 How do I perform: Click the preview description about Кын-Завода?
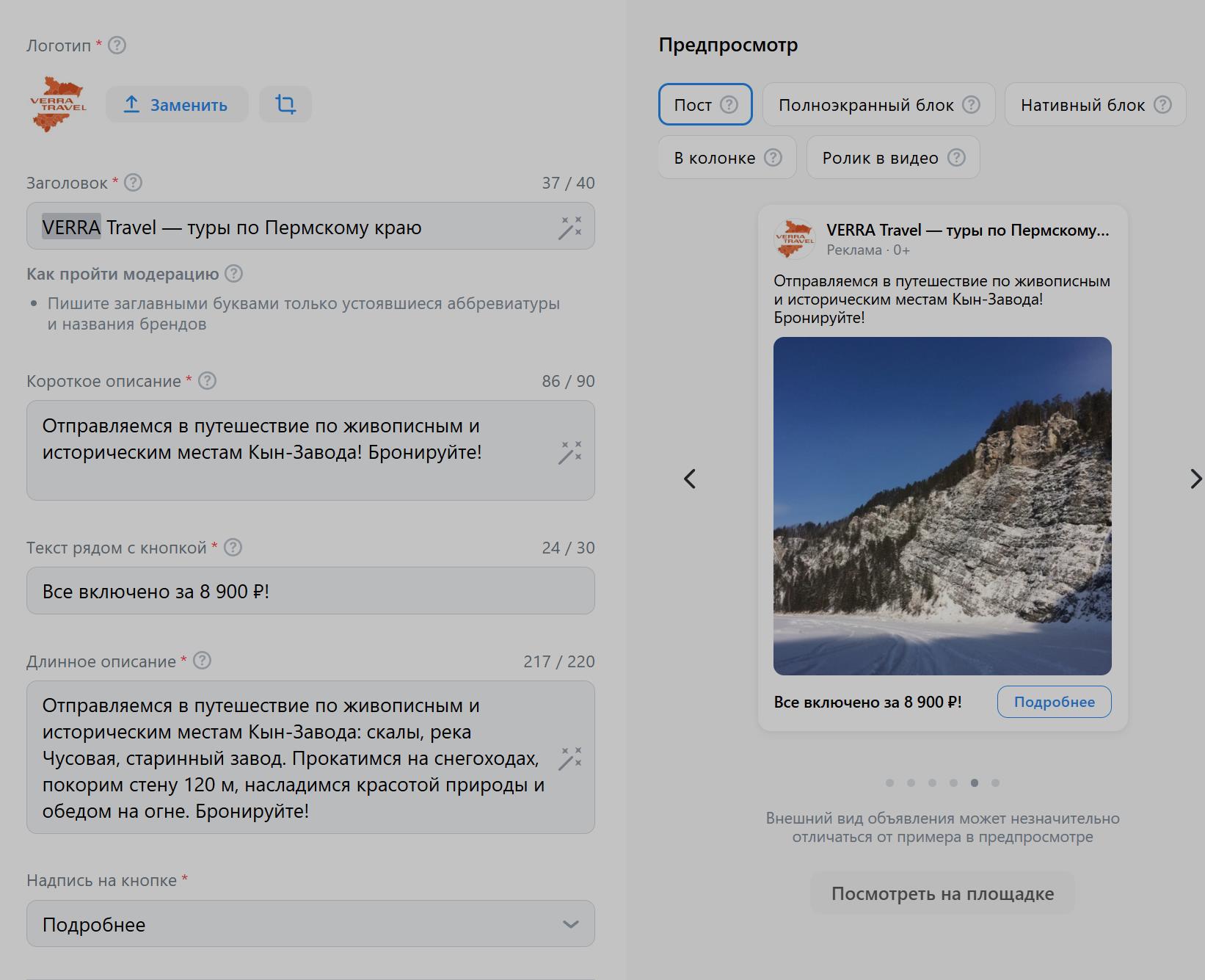pyautogui.click(x=942, y=300)
